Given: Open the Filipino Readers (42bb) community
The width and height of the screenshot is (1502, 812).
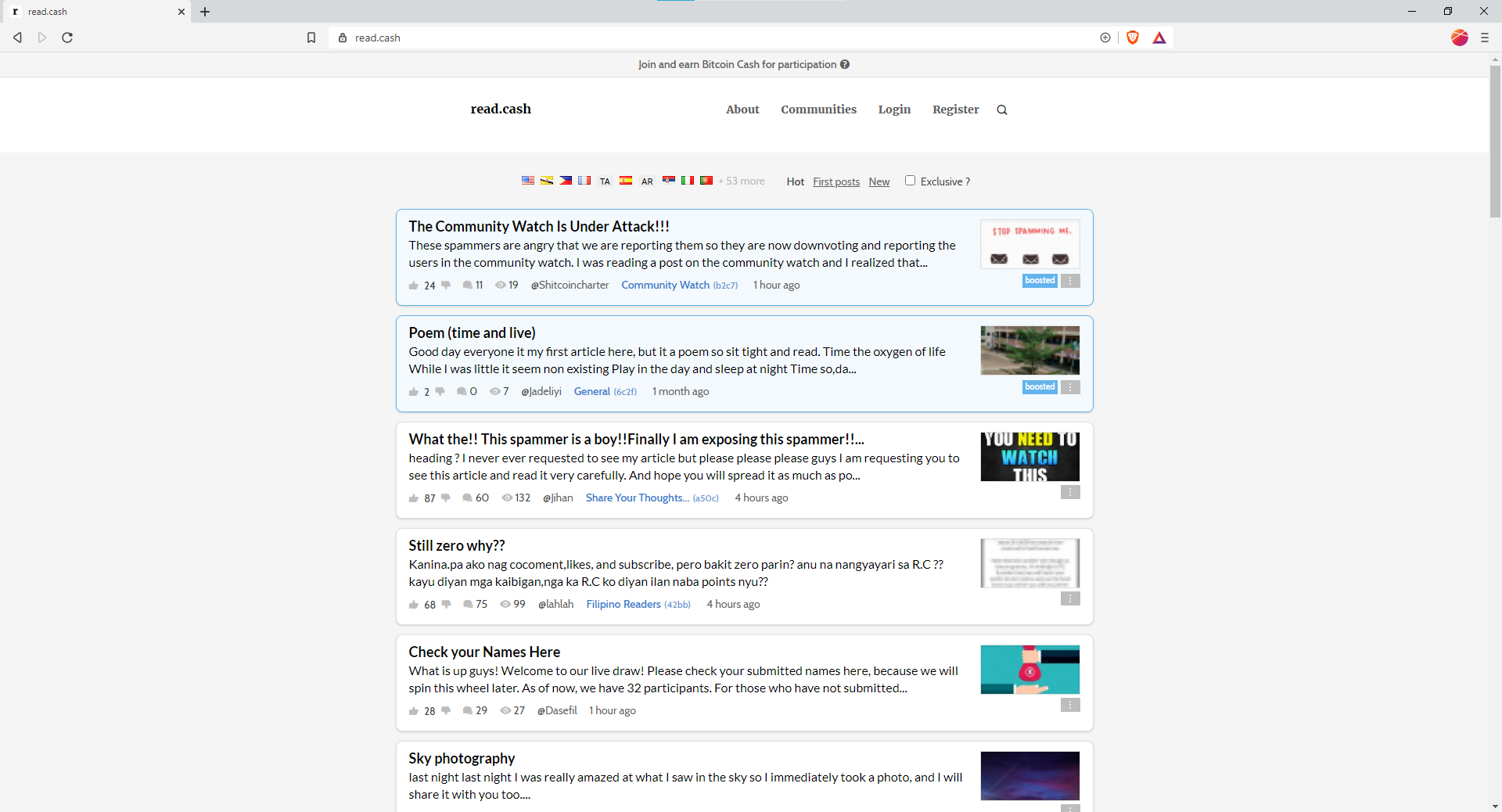Looking at the screenshot, I should [638, 605].
